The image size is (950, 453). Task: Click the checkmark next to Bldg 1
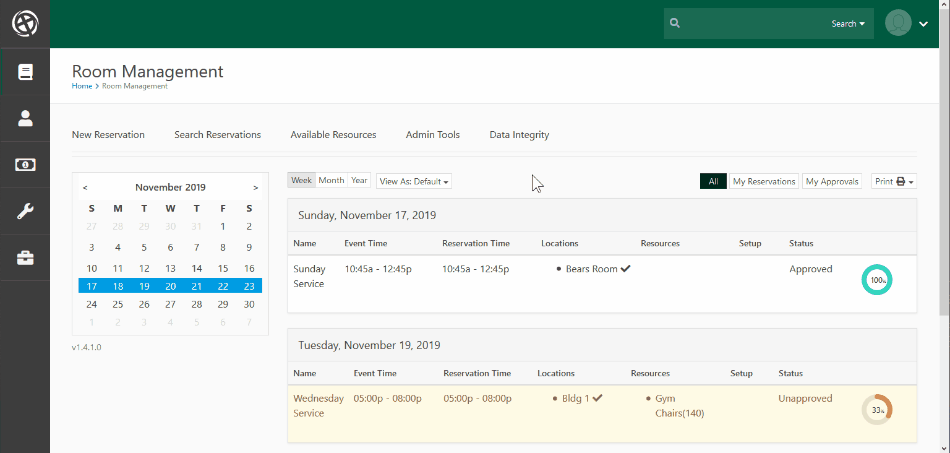597,398
